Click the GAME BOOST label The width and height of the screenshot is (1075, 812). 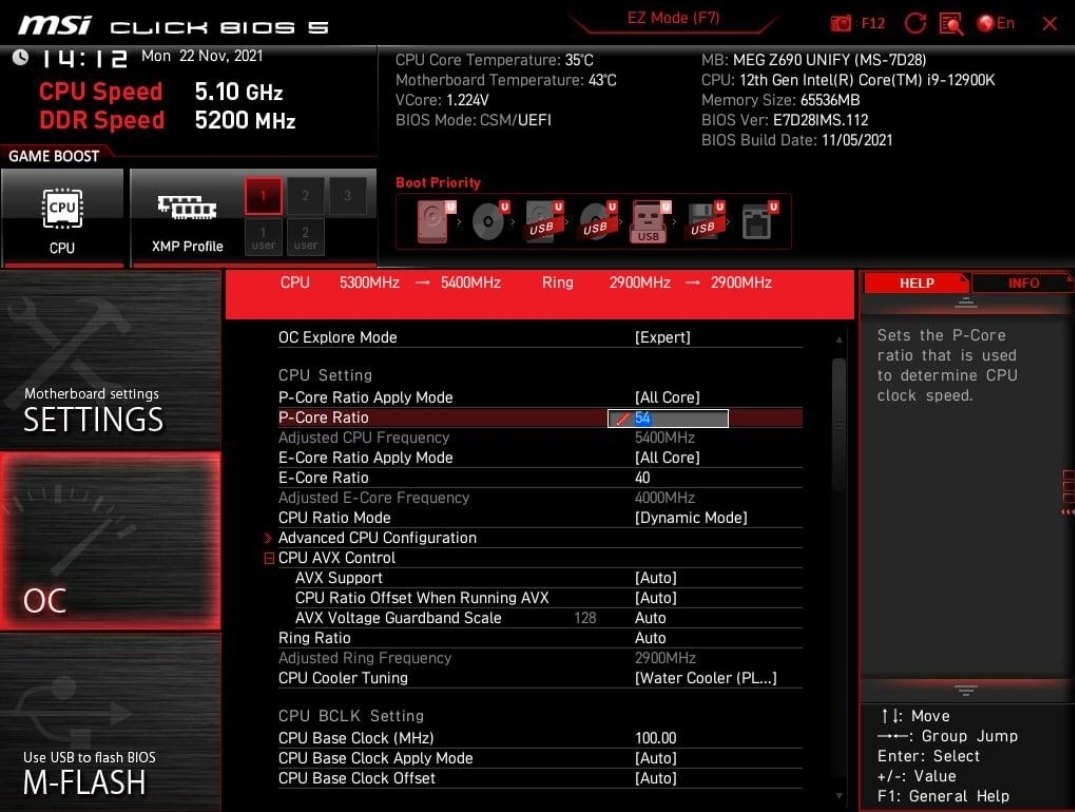coord(53,156)
